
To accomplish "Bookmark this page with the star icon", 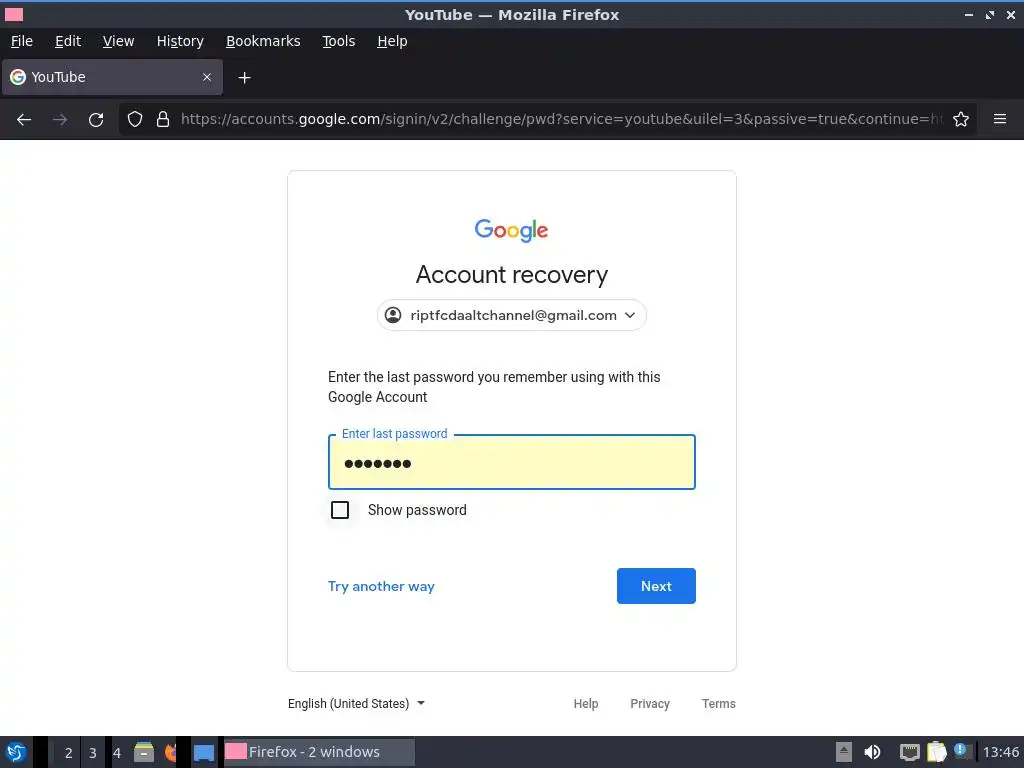I will point(961,119).
